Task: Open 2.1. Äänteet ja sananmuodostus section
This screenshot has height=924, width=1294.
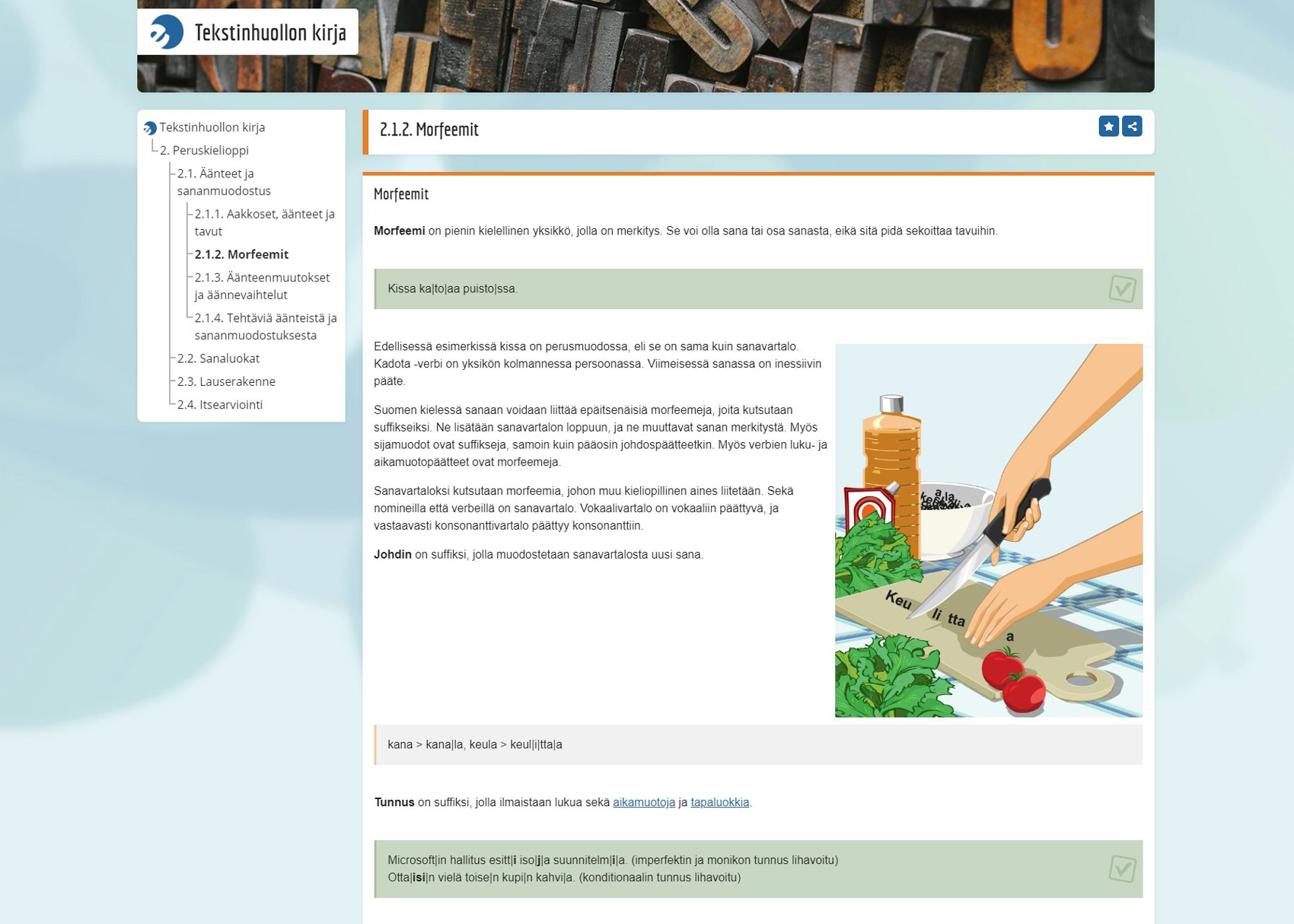Action: [x=224, y=182]
